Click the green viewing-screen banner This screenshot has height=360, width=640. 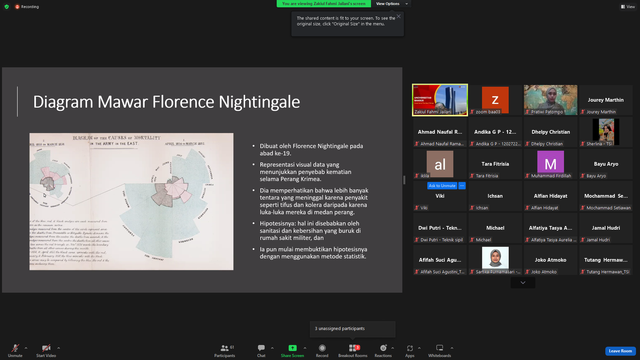pos(324,4)
